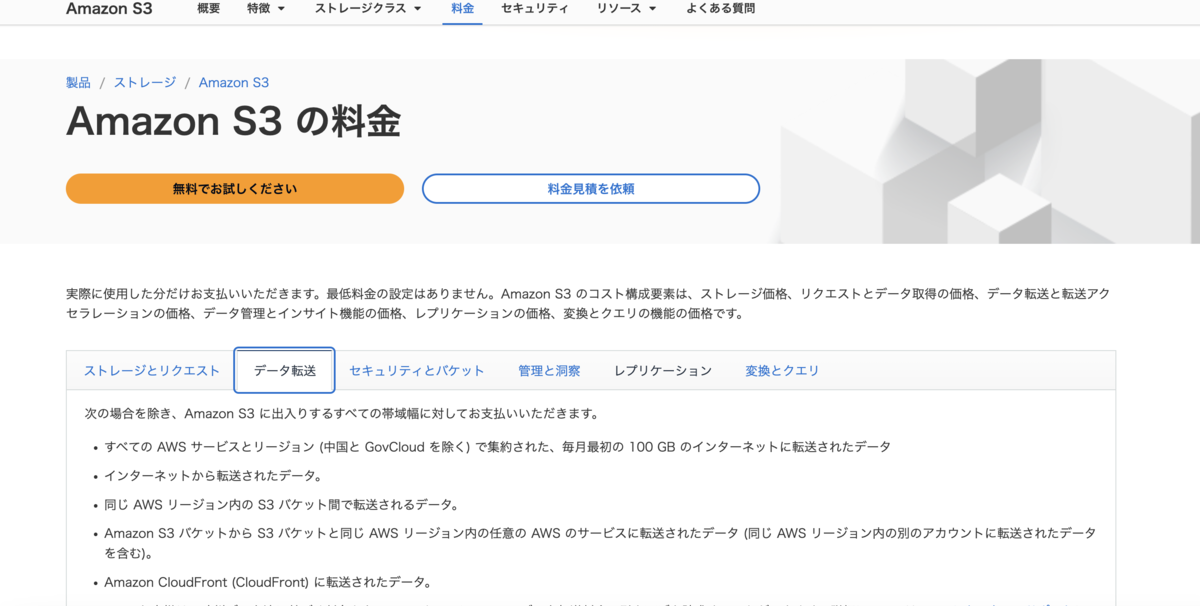
Task: Click the Amazon CloudFront (CloudFront) bullet text
Action: click(268, 582)
